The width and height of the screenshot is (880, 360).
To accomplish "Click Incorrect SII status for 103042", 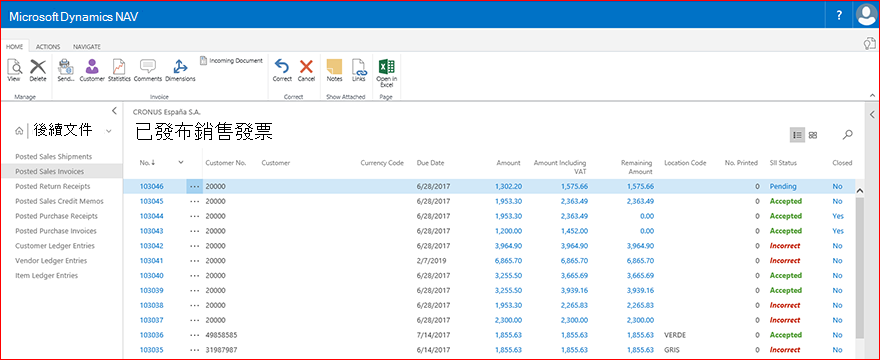I will pyautogui.click(x=785, y=246).
